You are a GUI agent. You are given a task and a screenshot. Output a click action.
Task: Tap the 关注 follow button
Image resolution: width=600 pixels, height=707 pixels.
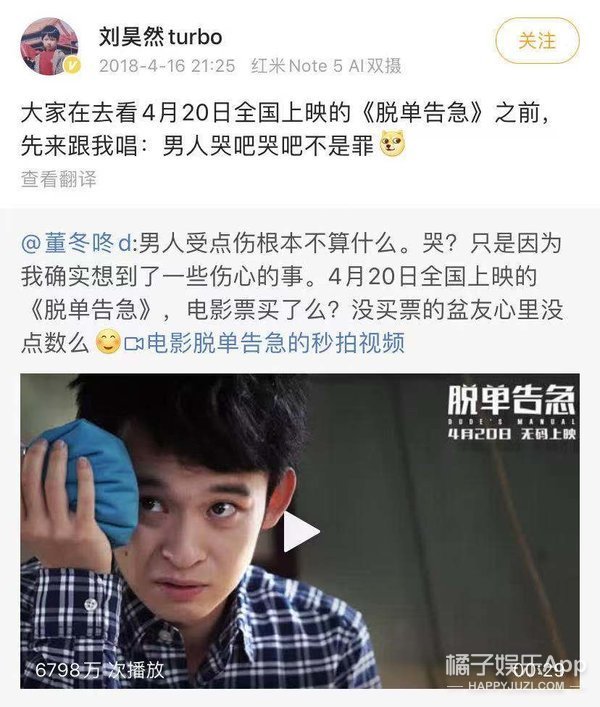[x=537, y=41]
